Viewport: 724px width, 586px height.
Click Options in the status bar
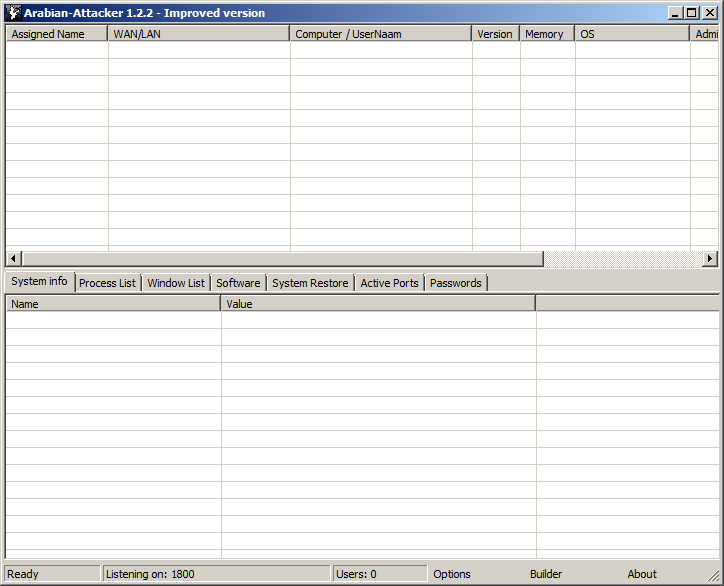point(452,574)
